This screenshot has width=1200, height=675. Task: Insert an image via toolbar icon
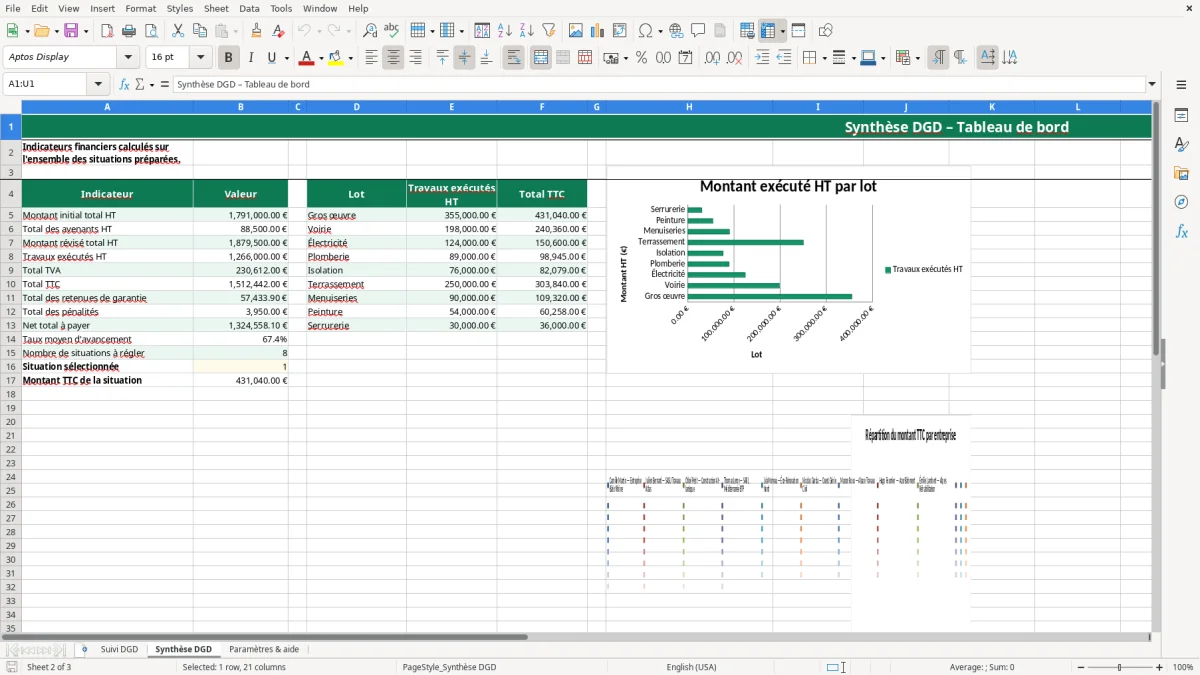point(576,31)
